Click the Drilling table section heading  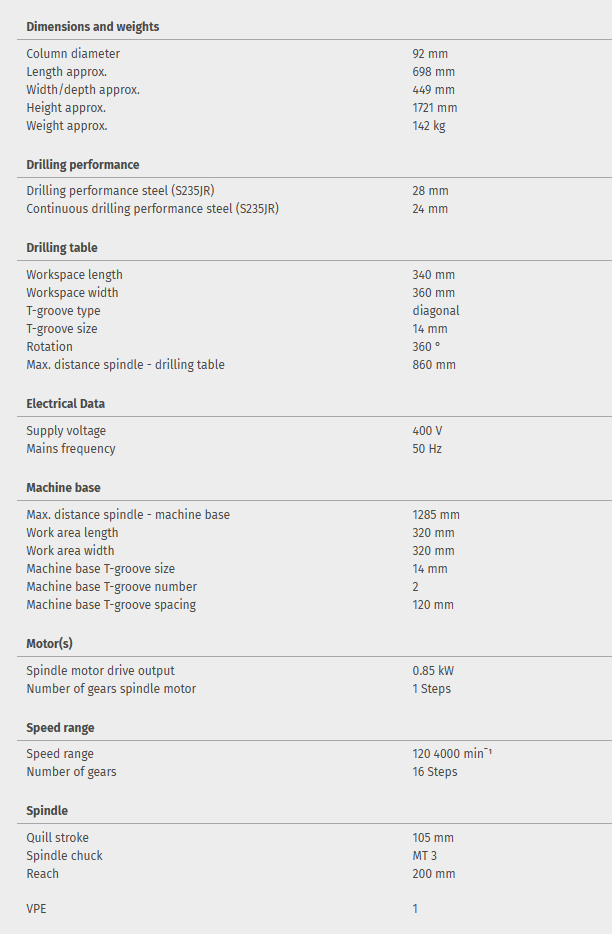point(61,248)
